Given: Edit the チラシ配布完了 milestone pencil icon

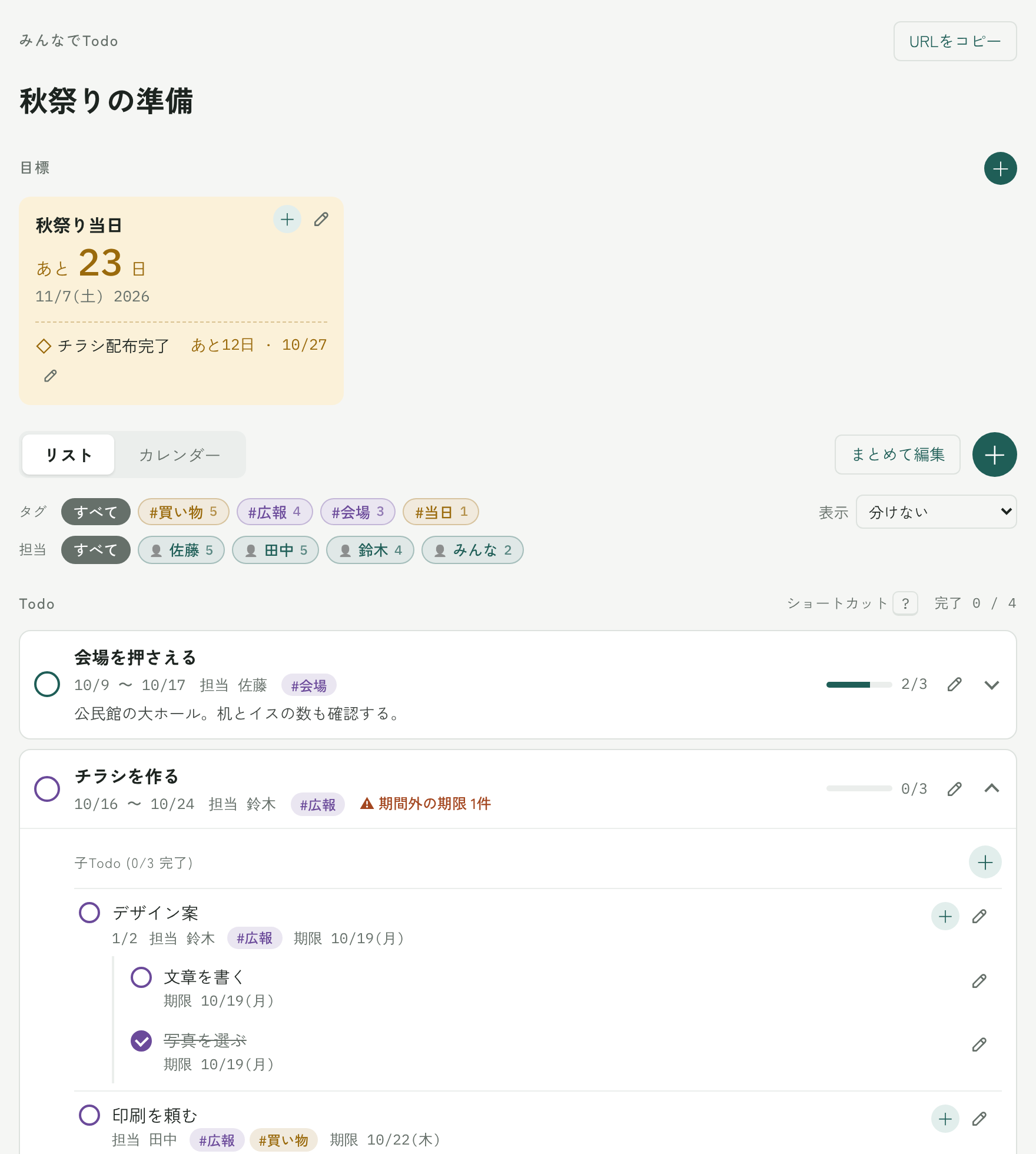Looking at the screenshot, I should tap(51, 376).
